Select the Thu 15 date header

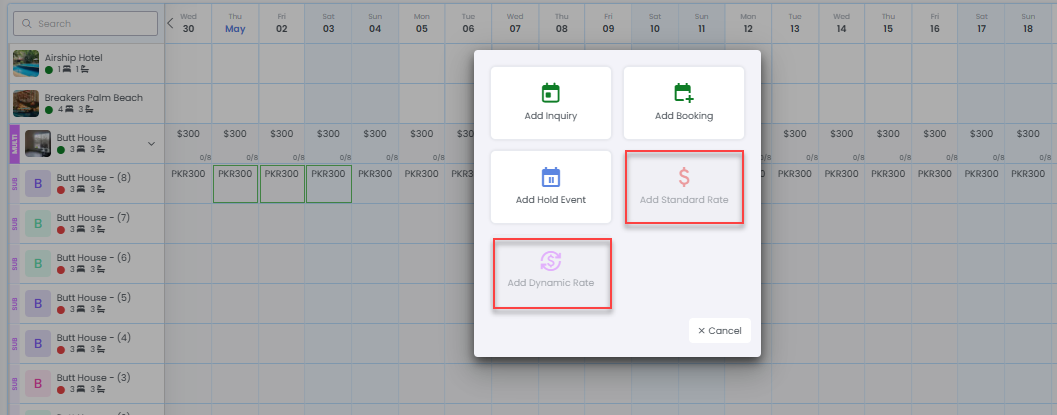(888, 23)
